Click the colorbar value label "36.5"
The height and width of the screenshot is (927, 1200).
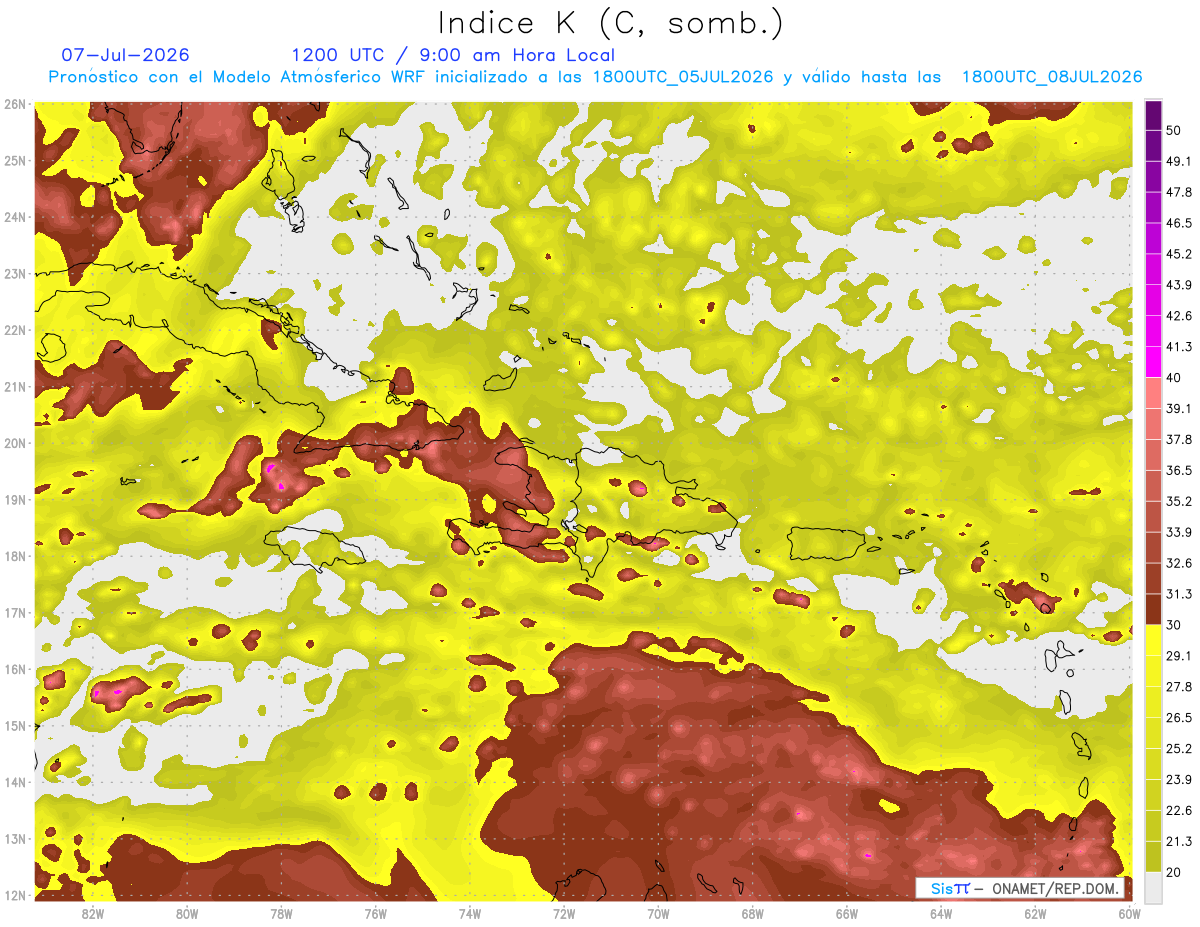click(x=1179, y=470)
